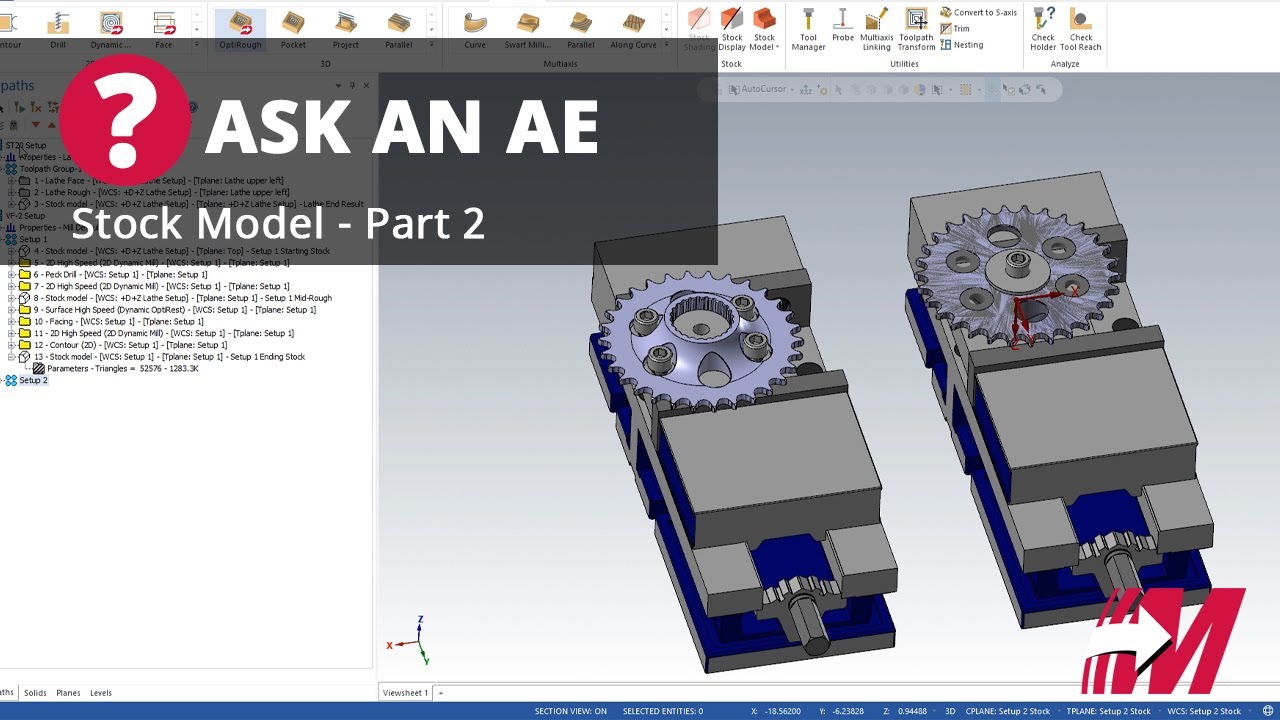Expand operation 7 - 2D High Speed
The height and width of the screenshot is (720, 1280).
click(12, 286)
